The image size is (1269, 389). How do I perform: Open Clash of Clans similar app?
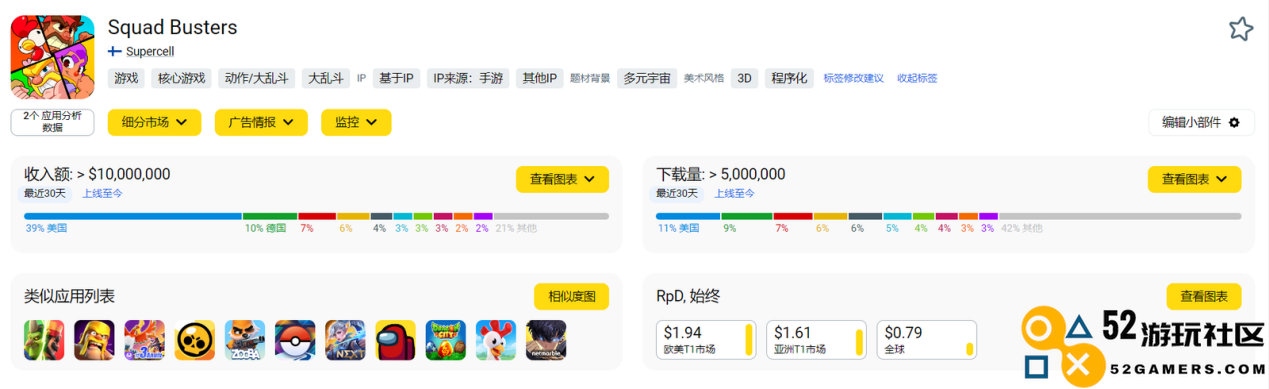pyautogui.click(x=94, y=340)
